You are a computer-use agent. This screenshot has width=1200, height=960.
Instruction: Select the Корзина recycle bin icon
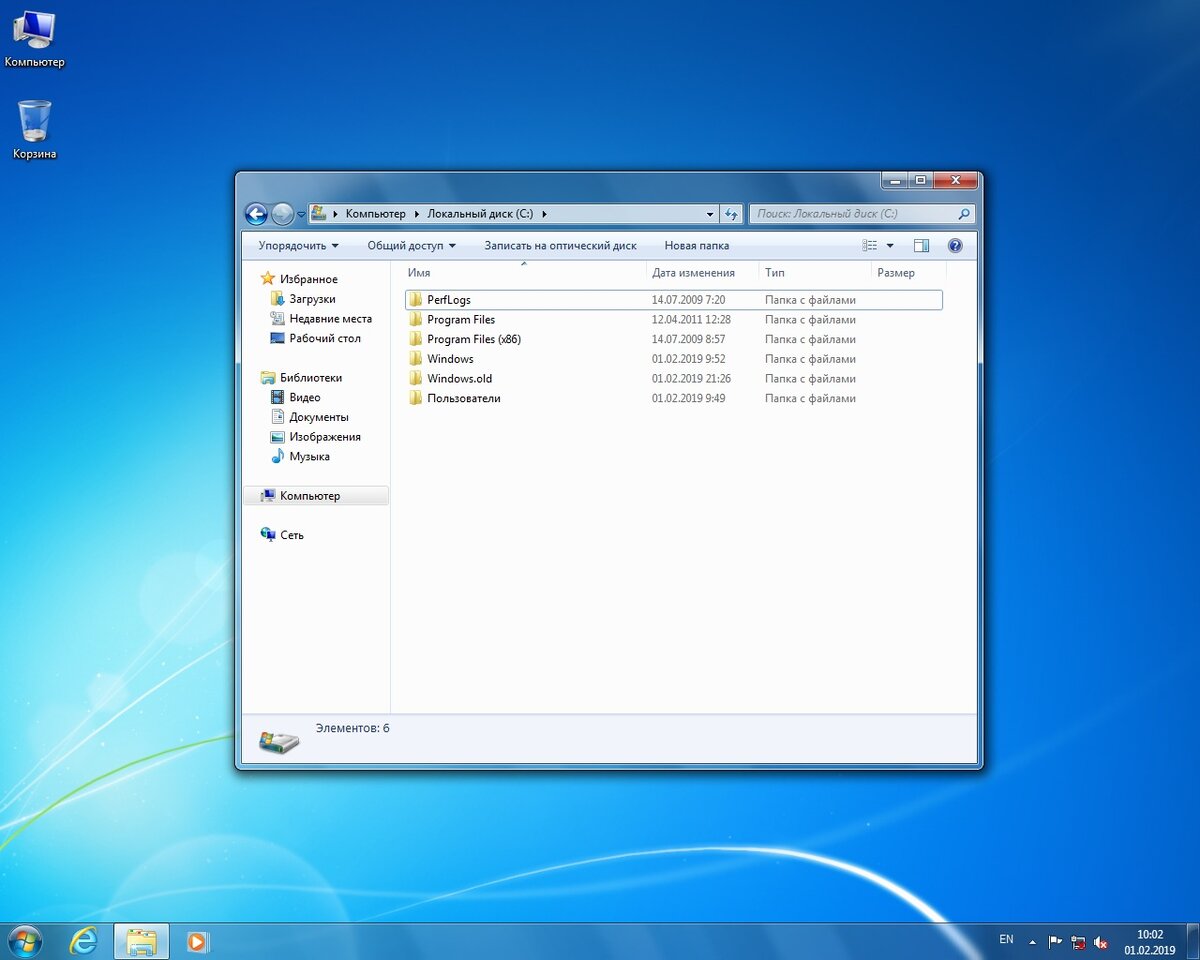pos(34,131)
